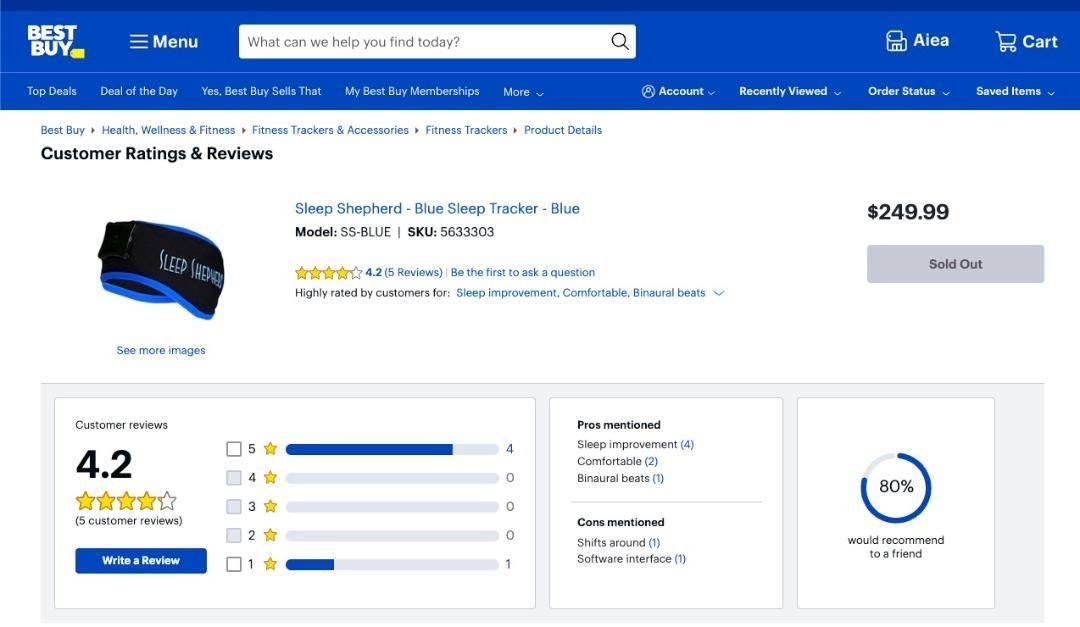Click the star icon in 3-star row
This screenshot has height=627, width=1080.
[271, 506]
